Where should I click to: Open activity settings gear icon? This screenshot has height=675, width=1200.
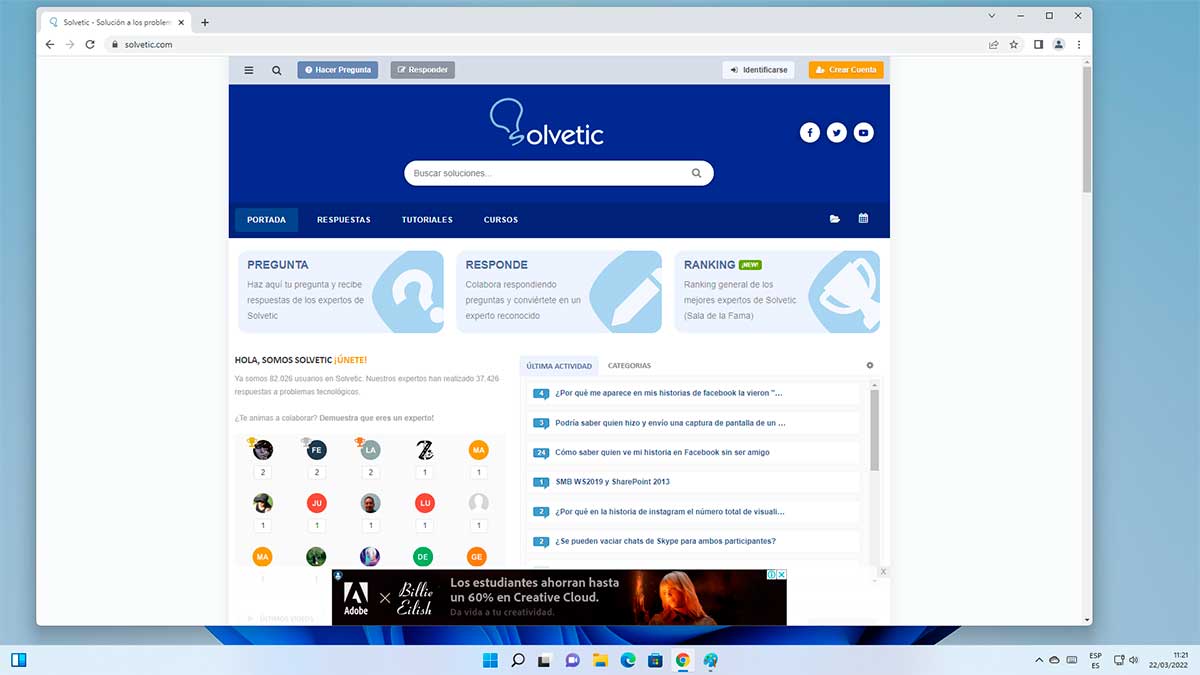coord(870,366)
